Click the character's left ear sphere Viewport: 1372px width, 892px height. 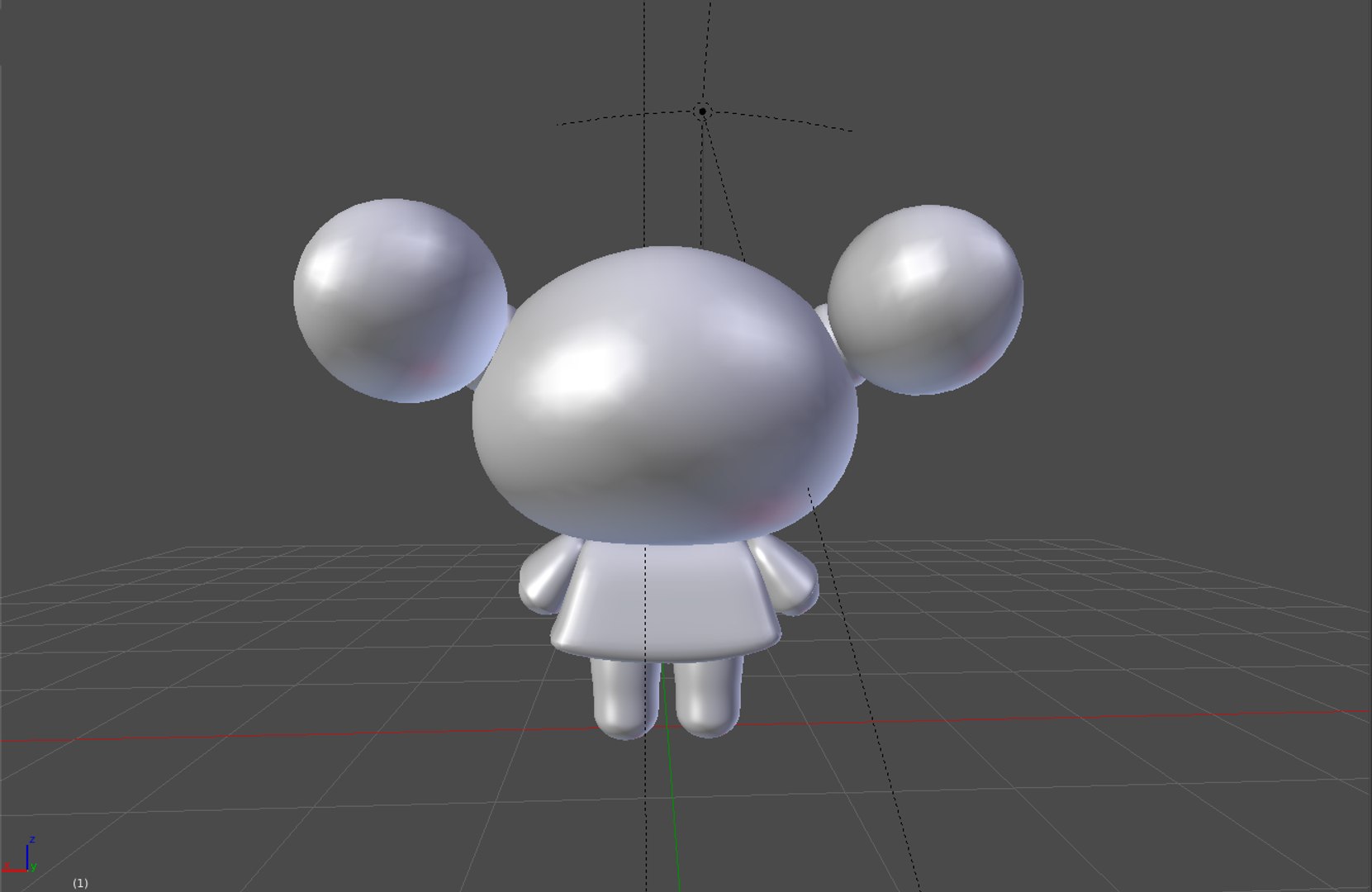pyautogui.click(x=400, y=301)
